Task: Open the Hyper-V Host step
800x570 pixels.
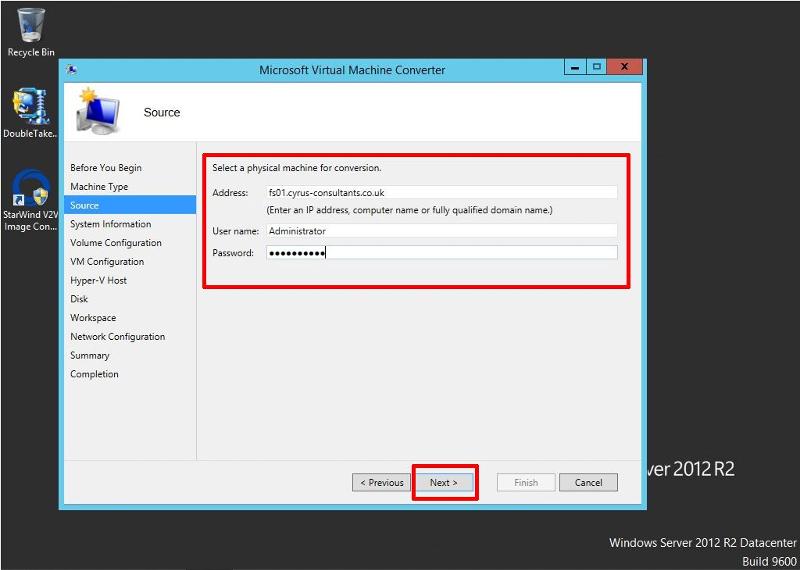Action: pos(98,281)
